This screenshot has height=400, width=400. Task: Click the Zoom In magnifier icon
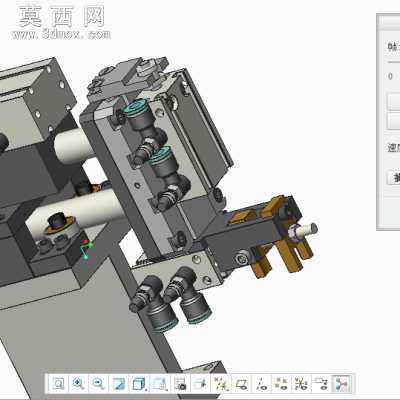click(78, 383)
